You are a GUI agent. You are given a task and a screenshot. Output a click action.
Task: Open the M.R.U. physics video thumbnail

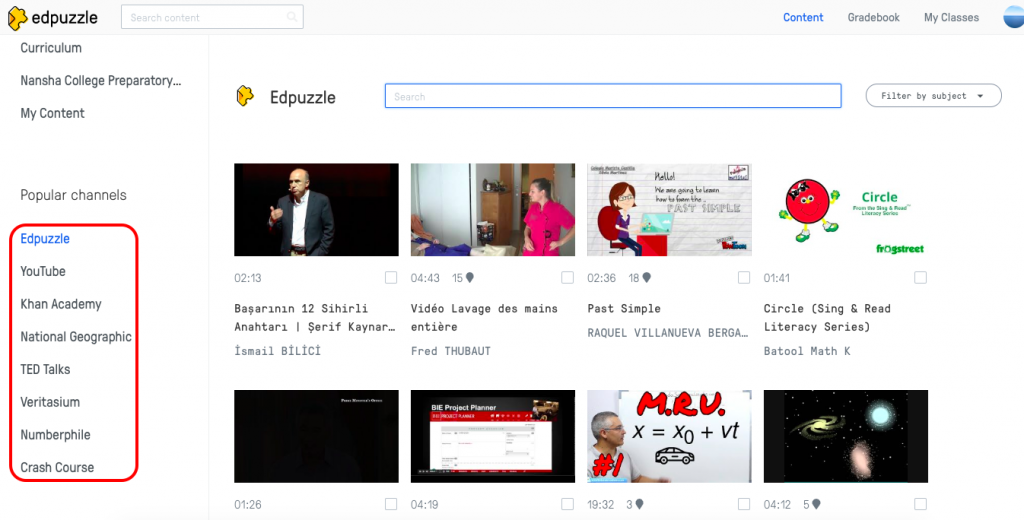(669, 436)
